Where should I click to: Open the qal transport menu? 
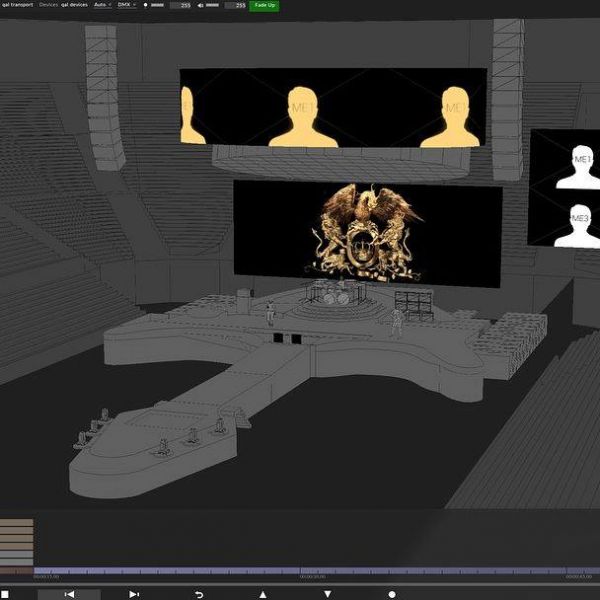point(18,5)
